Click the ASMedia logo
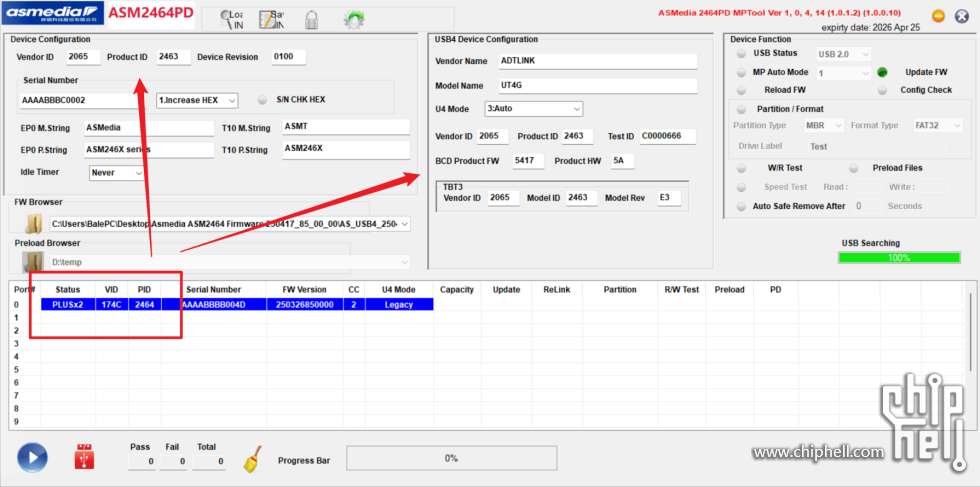 point(54,13)
